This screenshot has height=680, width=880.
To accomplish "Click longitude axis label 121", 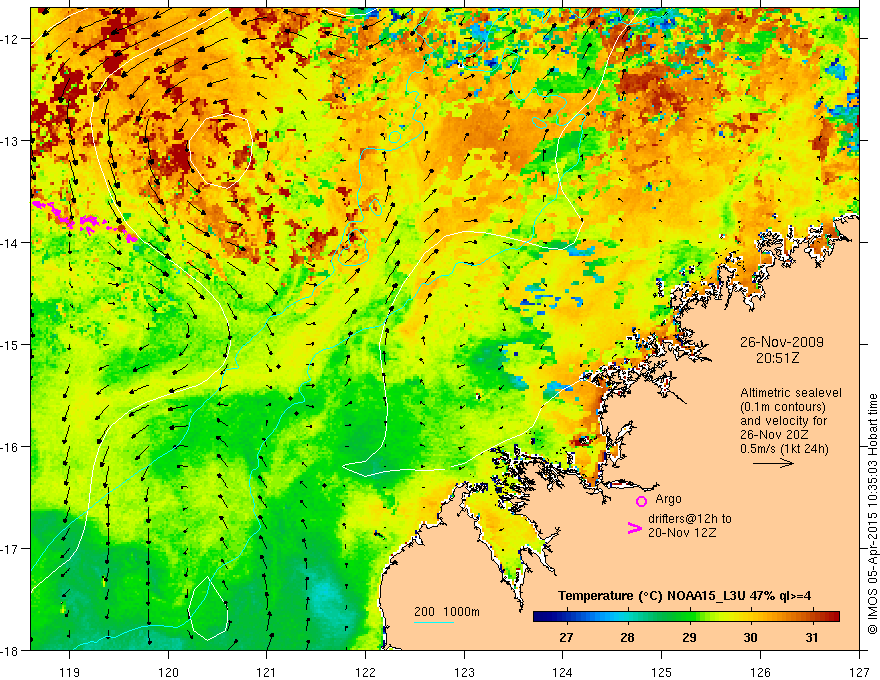I will [x=267, y=672].
